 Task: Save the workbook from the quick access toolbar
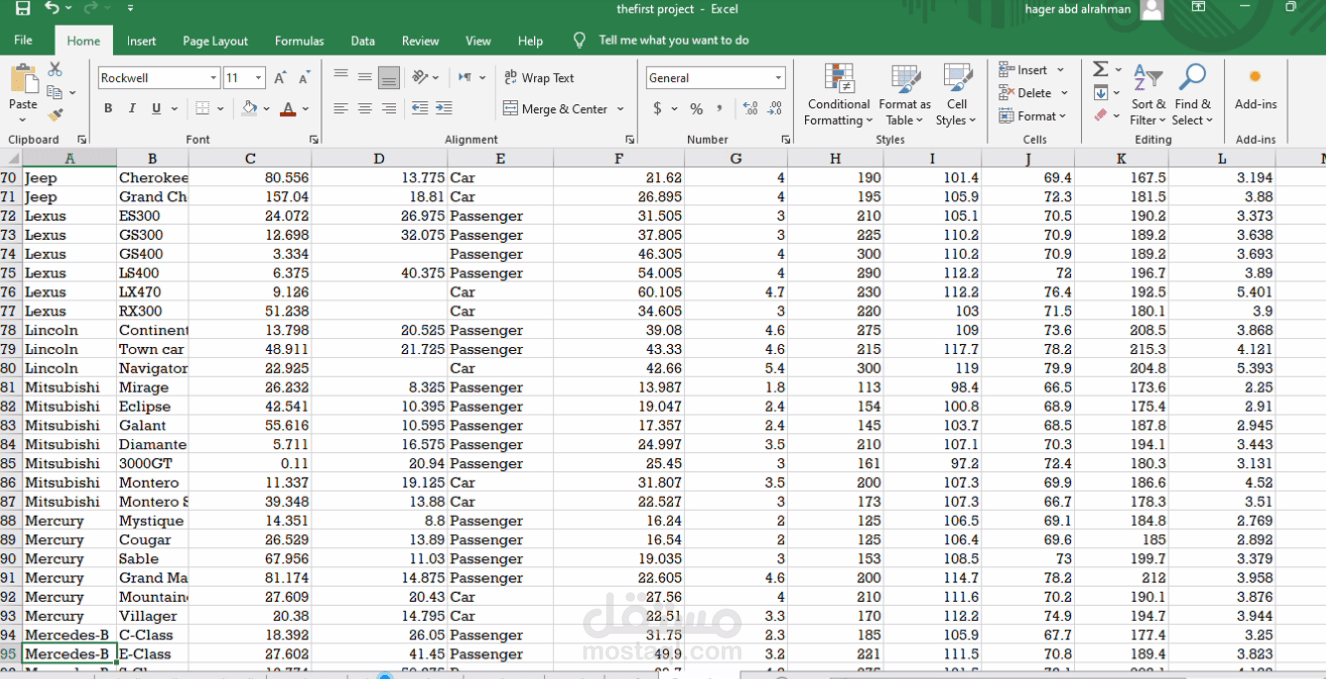(x=23, y=9)
